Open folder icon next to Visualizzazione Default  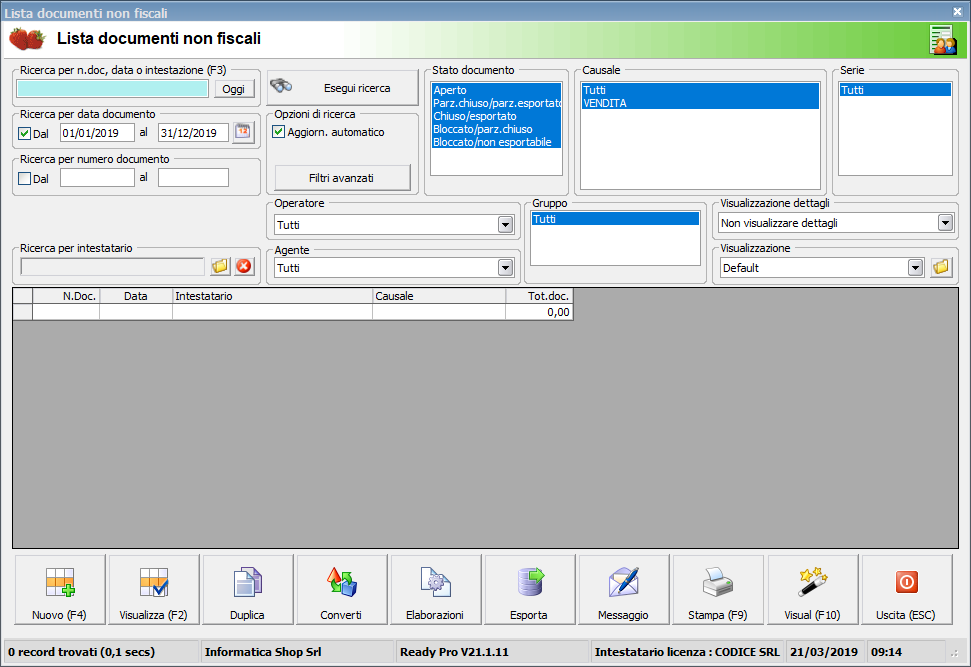(x=941, y=267)
